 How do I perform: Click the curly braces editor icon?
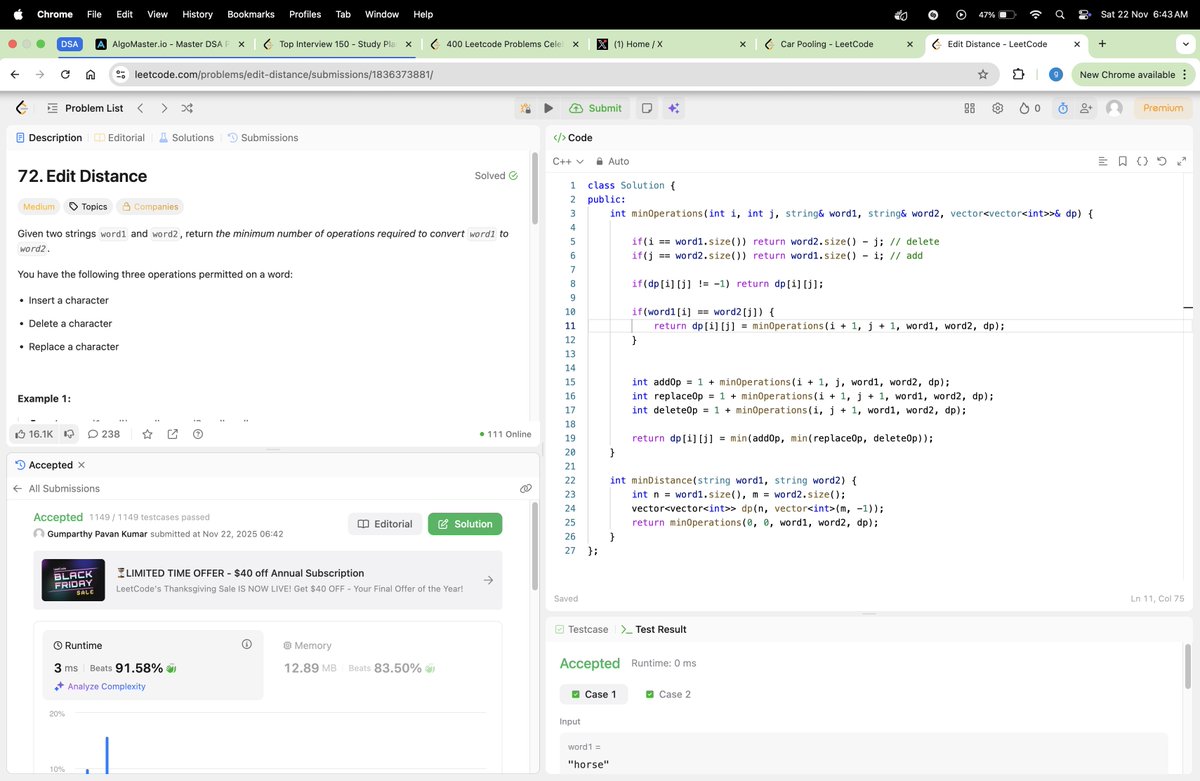[x=1142, y=161]
